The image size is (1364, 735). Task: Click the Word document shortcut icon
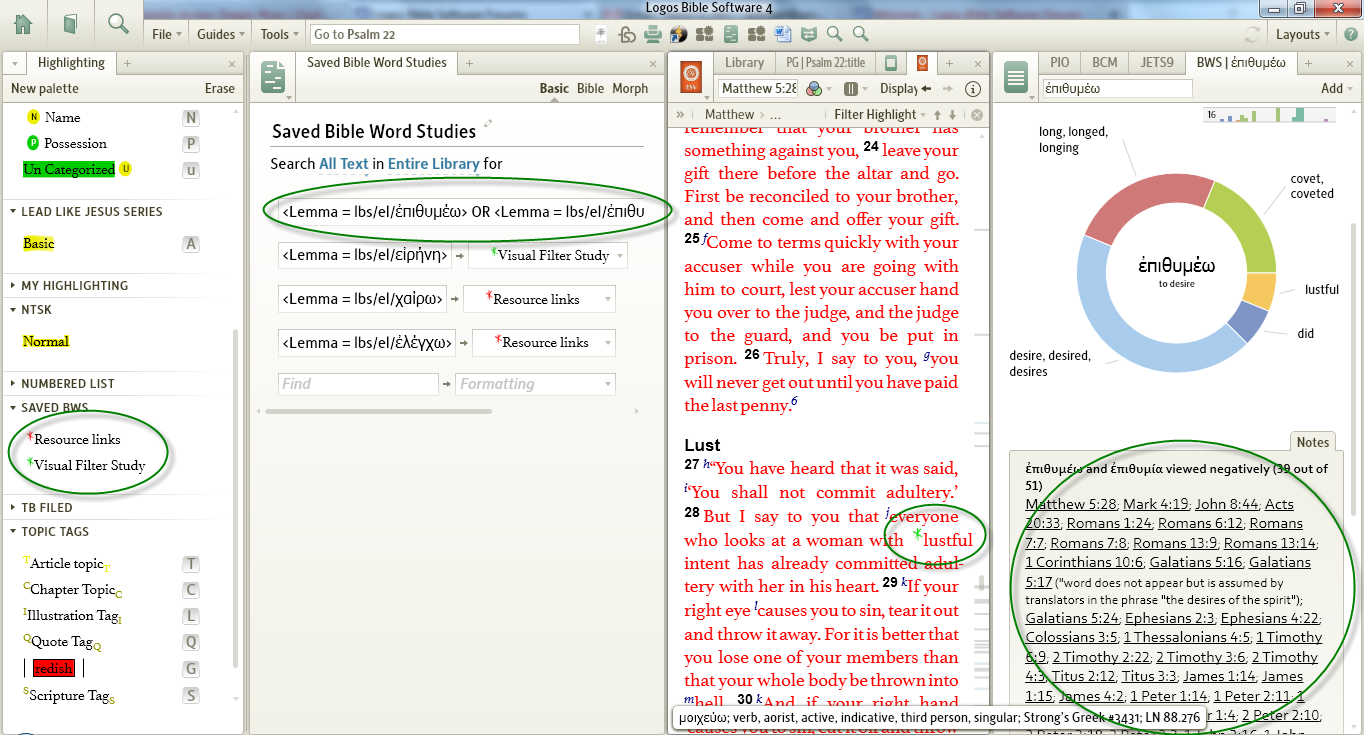tap(783, 34)
